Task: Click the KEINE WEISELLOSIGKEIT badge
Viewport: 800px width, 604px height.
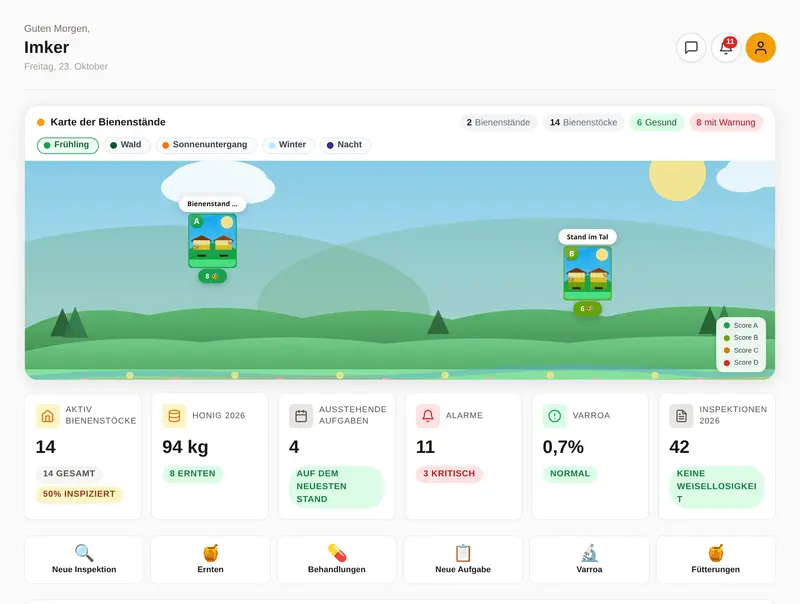Action: tap(717, 487)
